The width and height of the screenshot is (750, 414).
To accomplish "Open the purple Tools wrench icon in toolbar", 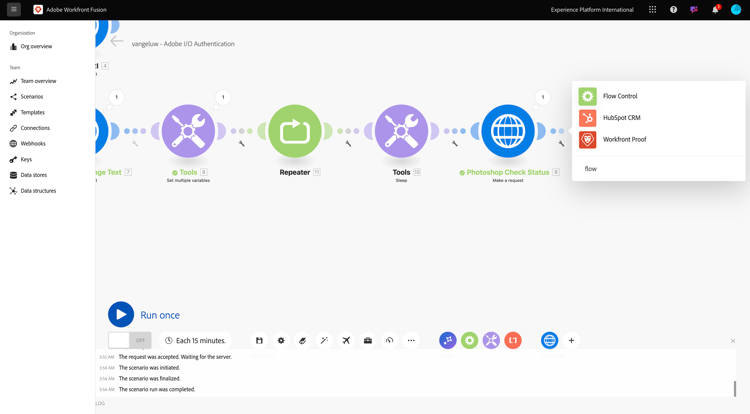I will tap(491, 340).
